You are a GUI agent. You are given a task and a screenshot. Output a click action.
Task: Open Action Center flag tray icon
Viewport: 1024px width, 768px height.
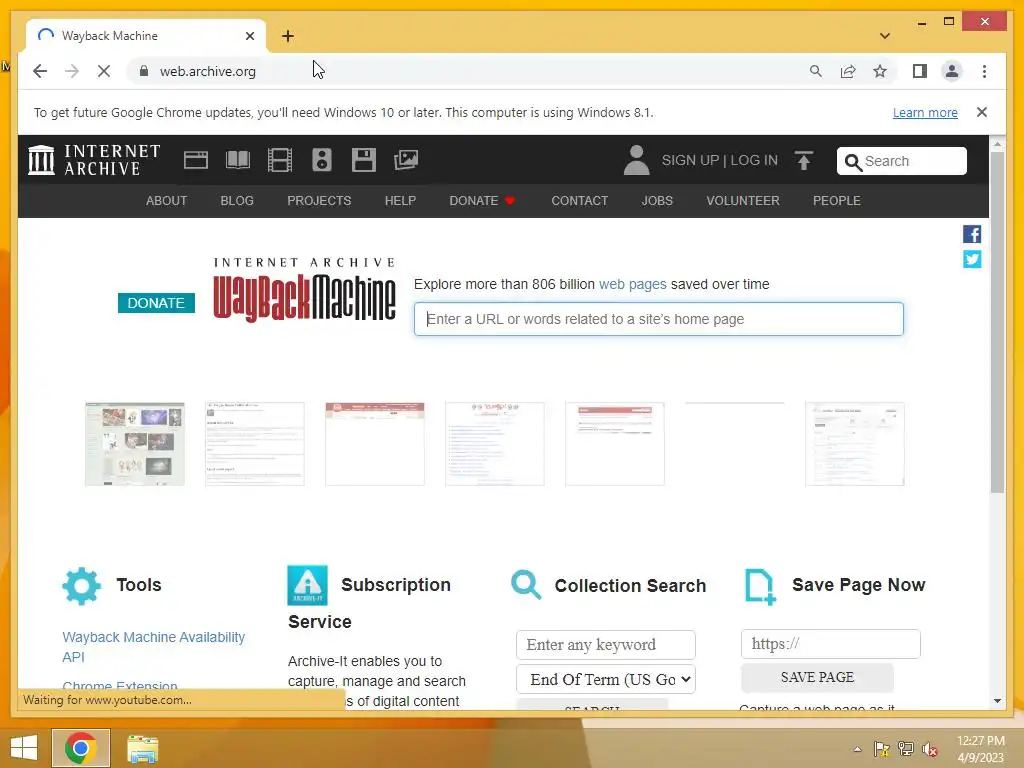(882, 749)
